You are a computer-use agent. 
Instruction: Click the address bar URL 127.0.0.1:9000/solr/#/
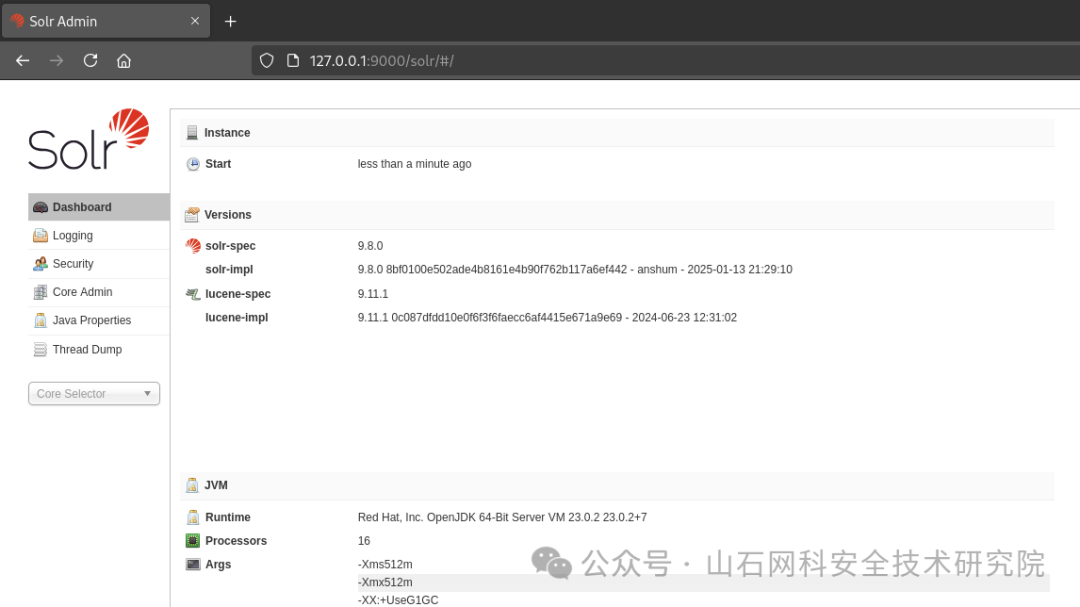(382, 61)
